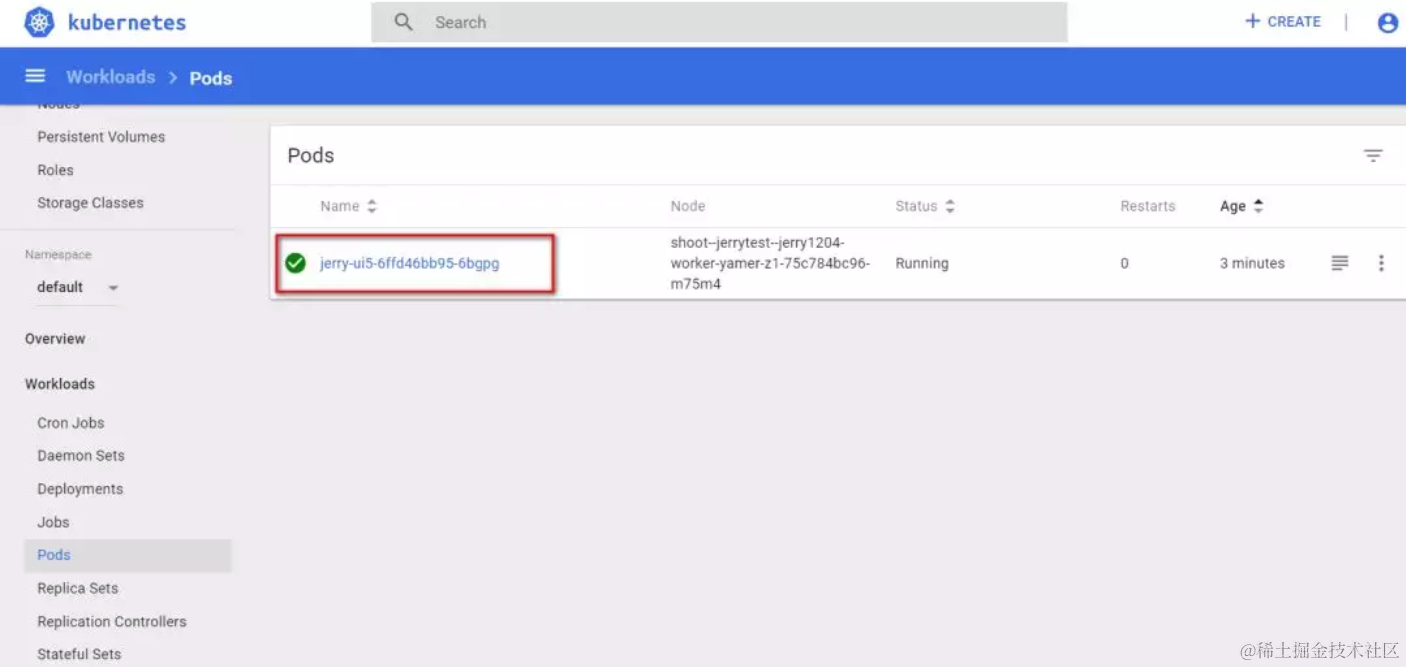1406x667 pixels.
Task: Open Storage Classes in sidebar
Action: pyautogui.click(x=90, y=203)
